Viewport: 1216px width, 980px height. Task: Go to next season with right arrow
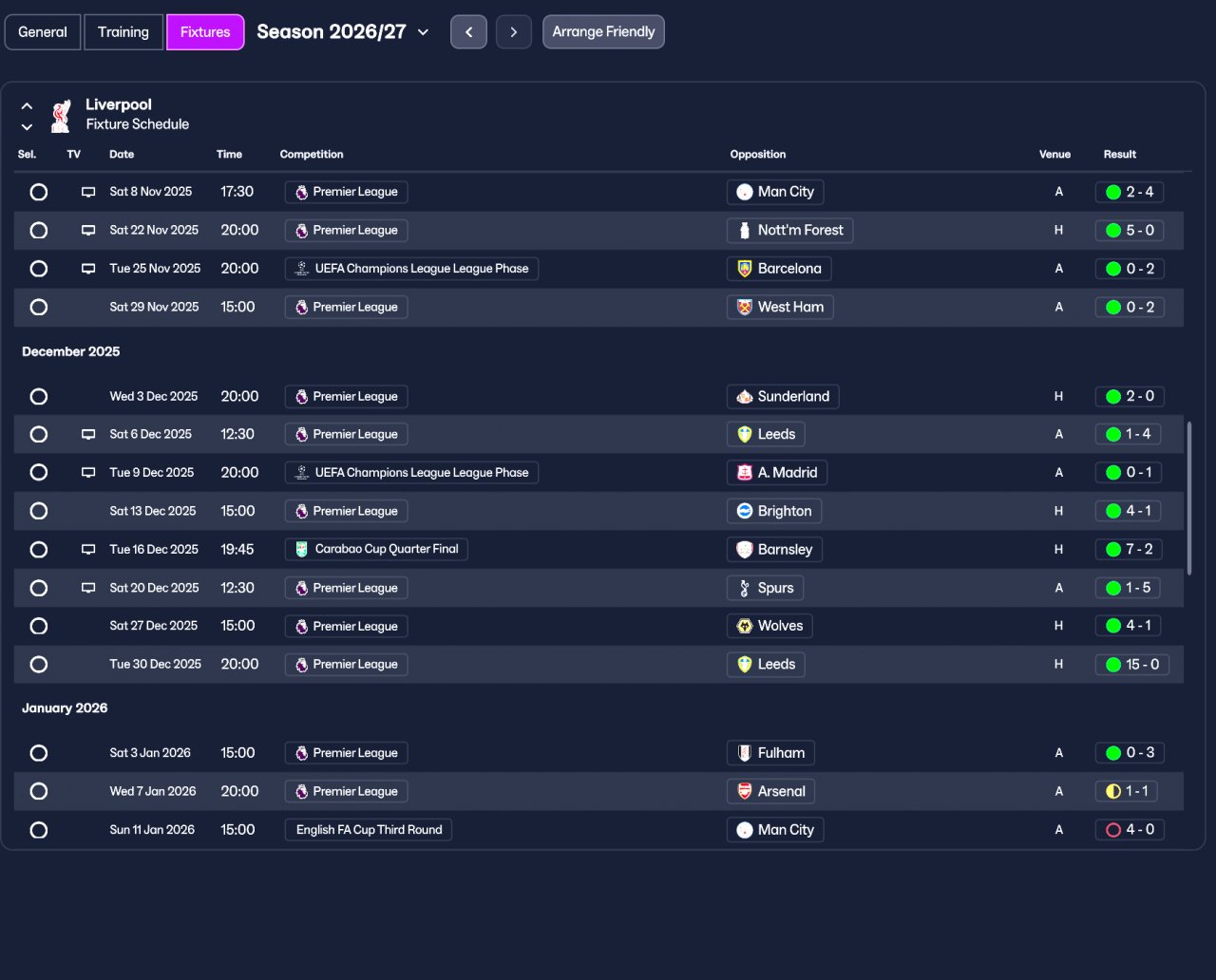point(514,32)
